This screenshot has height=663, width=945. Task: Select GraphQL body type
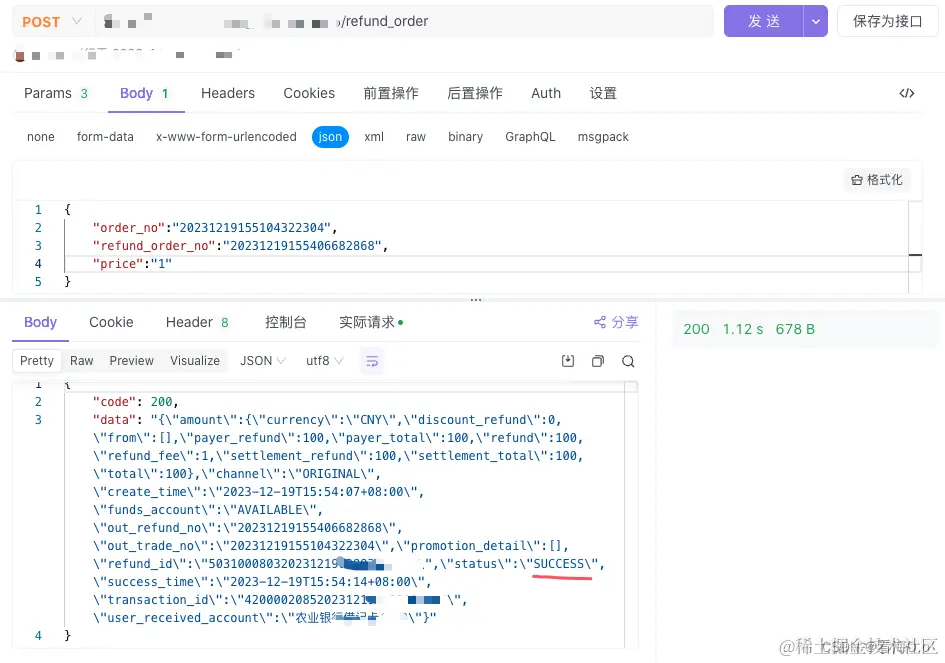pyautogui.click(x=530, y=137)
